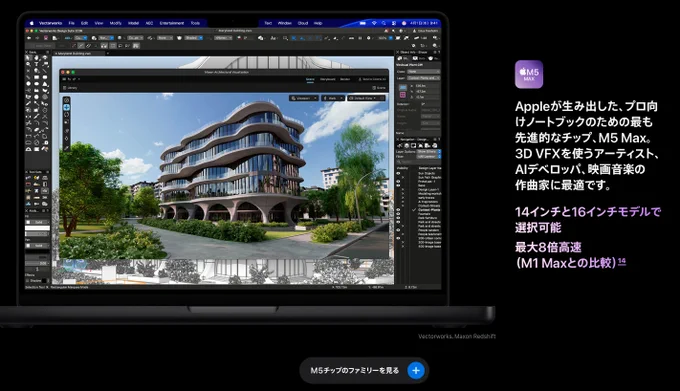Open the Viewport dropdown in Vision window

(x=304, y=98)
